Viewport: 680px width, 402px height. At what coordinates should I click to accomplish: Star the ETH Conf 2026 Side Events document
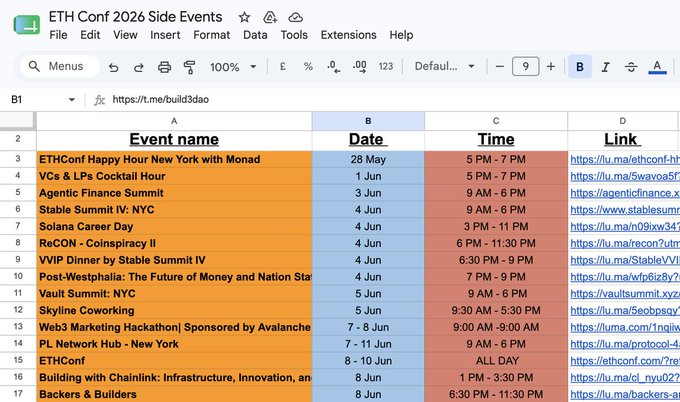click(245, 17)
